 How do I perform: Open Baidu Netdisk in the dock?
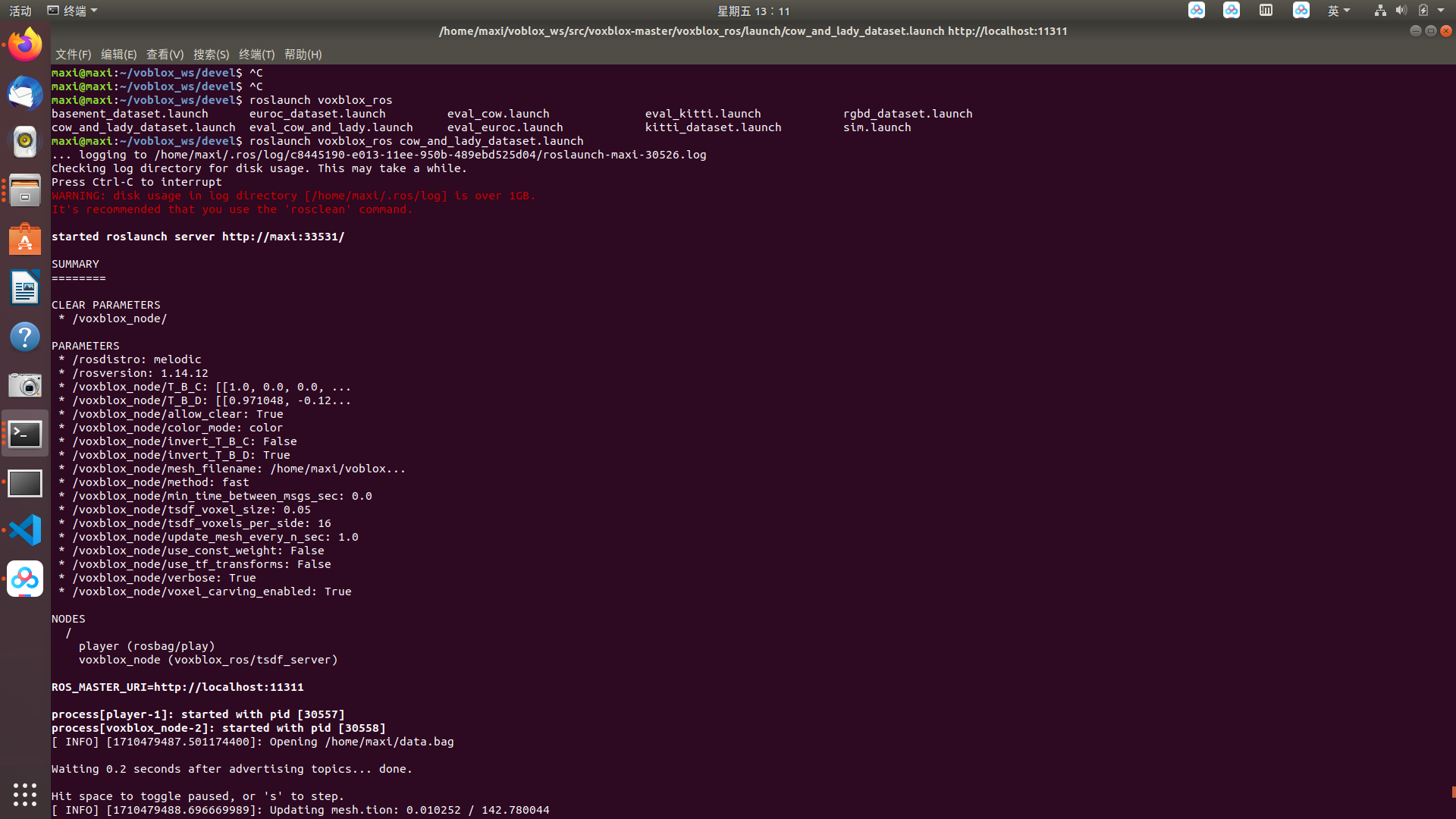pos(25,579)
